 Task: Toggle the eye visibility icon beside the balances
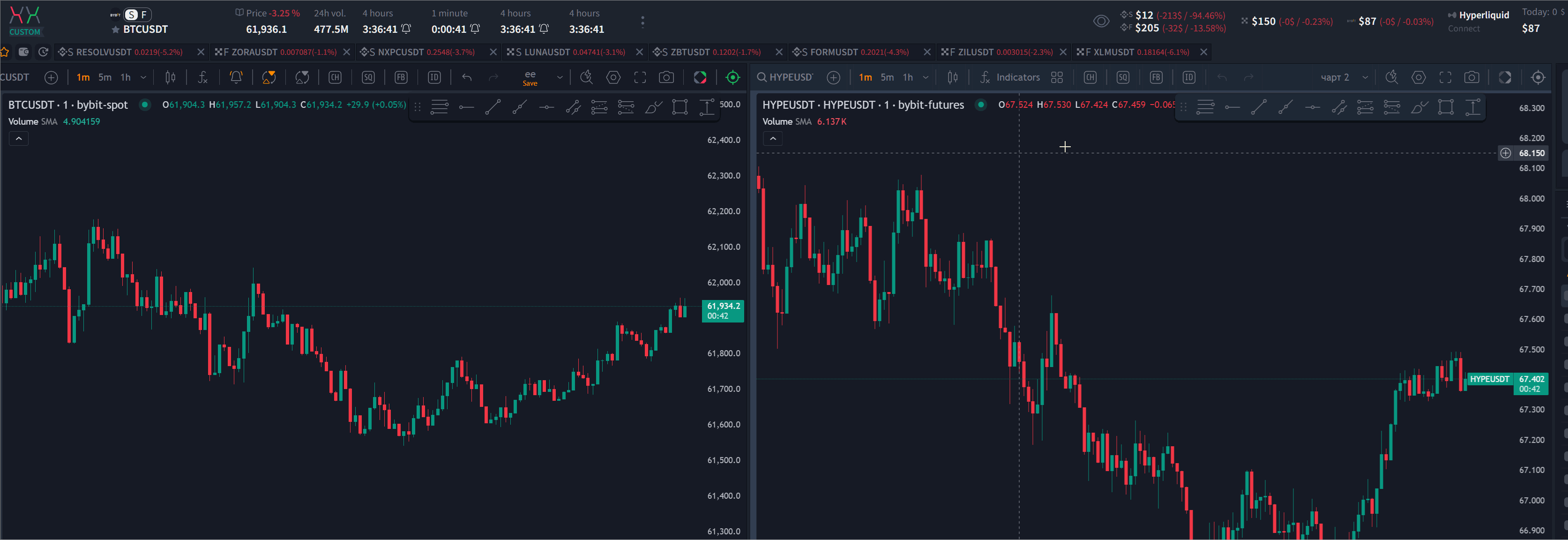(1101, 21)
